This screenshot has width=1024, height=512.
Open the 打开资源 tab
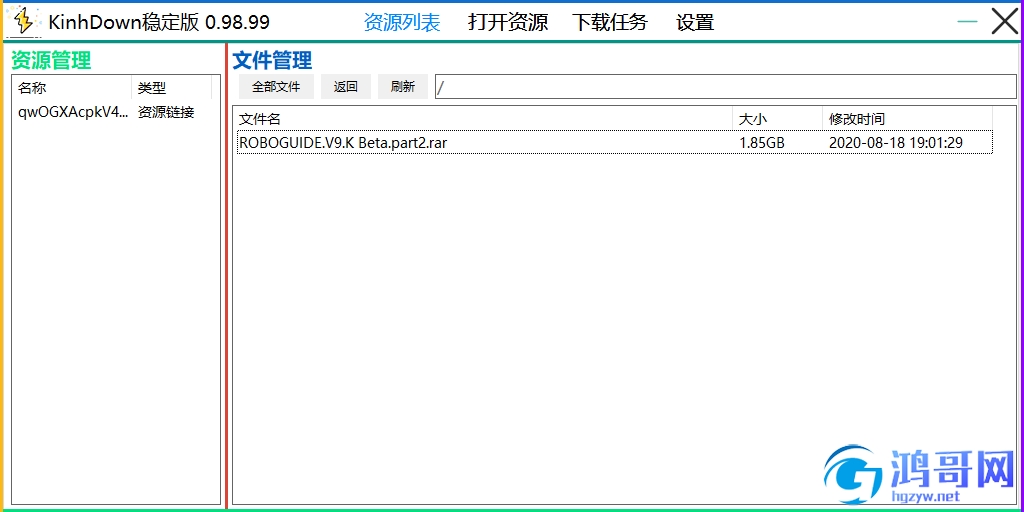507,22
